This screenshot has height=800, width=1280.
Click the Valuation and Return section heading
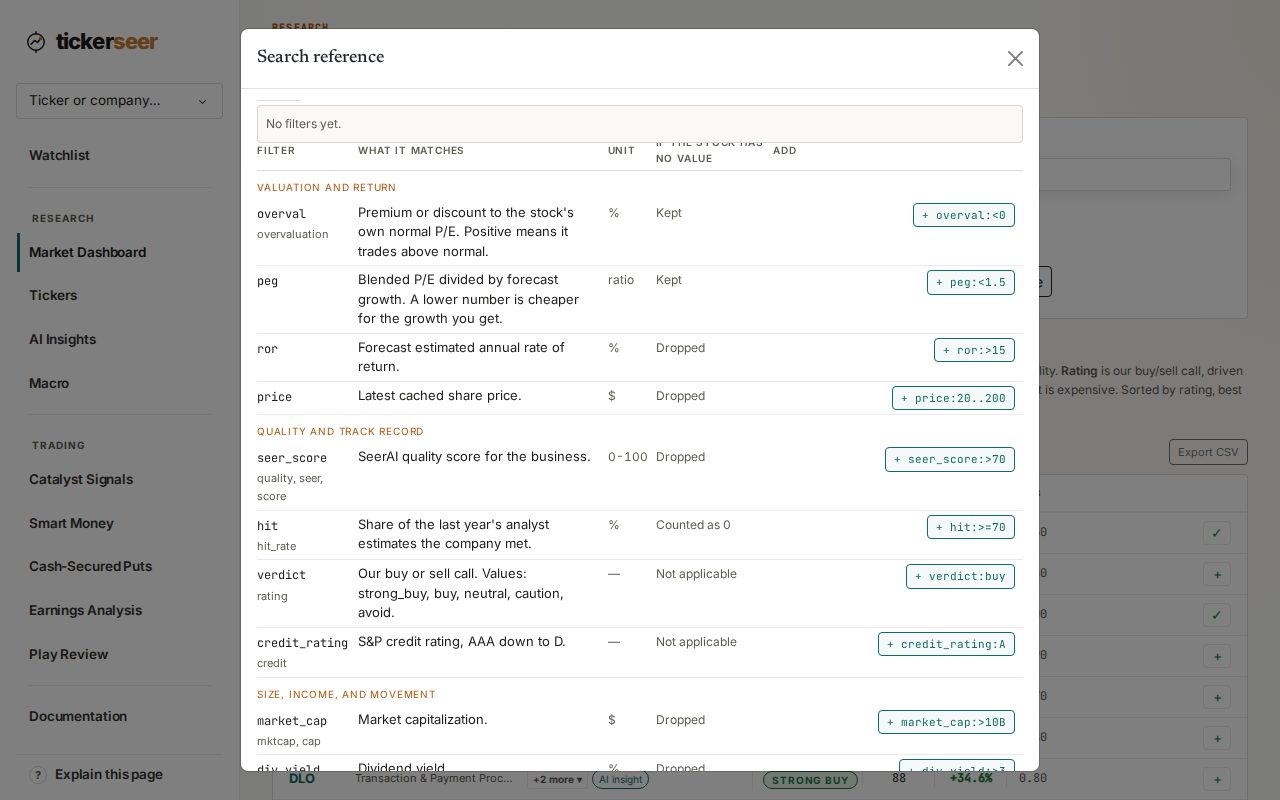pos(327,188)
